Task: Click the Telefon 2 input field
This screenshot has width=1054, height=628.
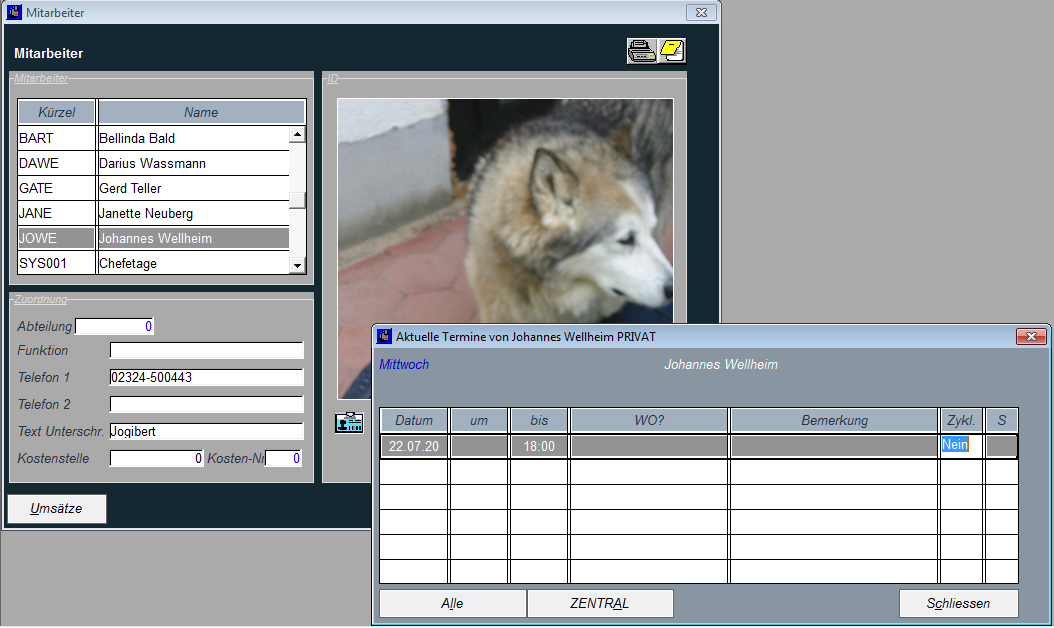Action: click(x=206, y=404)
